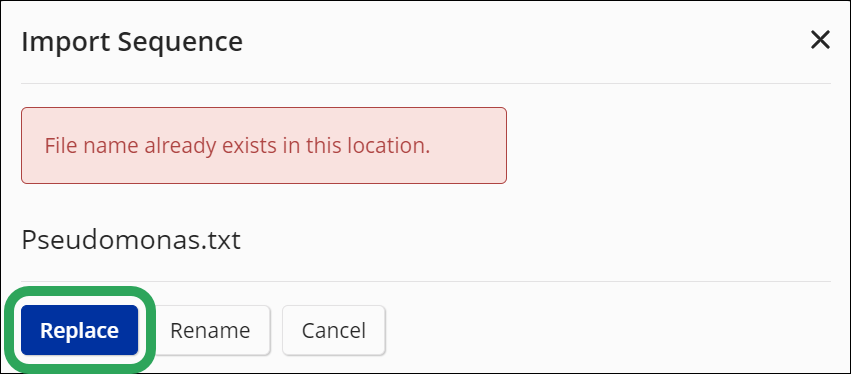Select Cancel beside the Rename button
Screen dimensions: 851x374
(334, 330)
